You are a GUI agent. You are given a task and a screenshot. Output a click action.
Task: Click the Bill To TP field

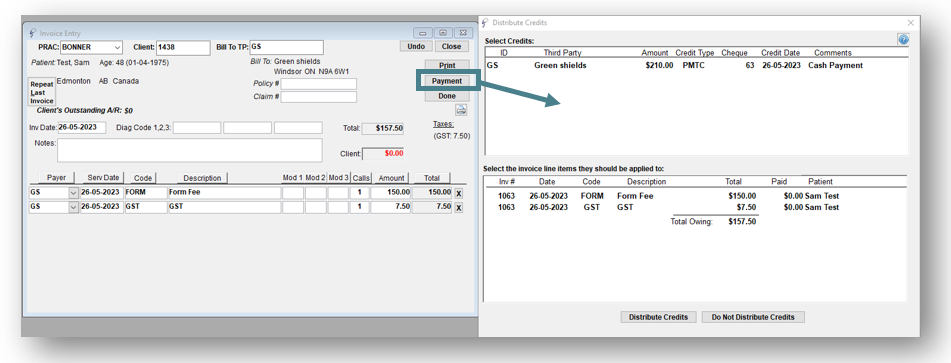[x=286, y=48]
